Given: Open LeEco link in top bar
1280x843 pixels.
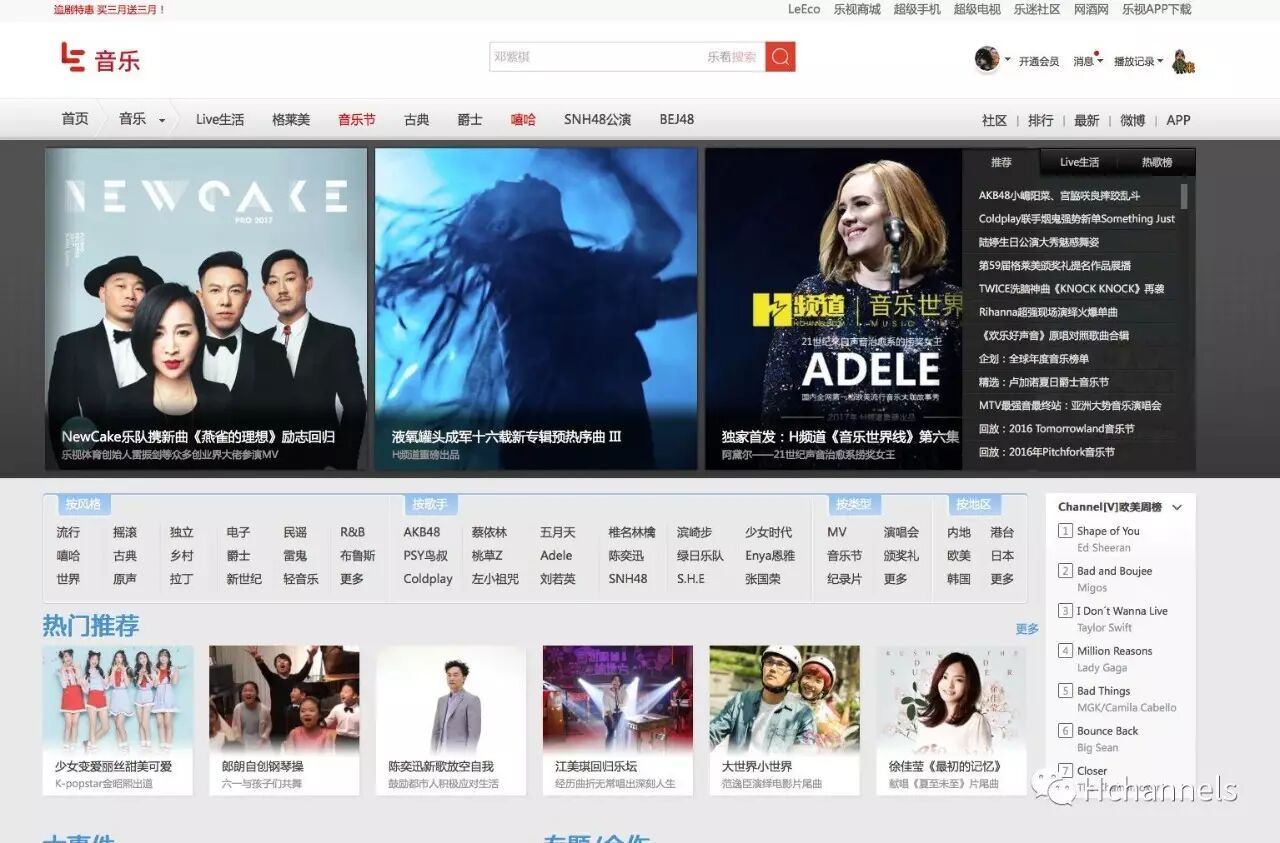Looking at the screenshot, I should 804,9.
